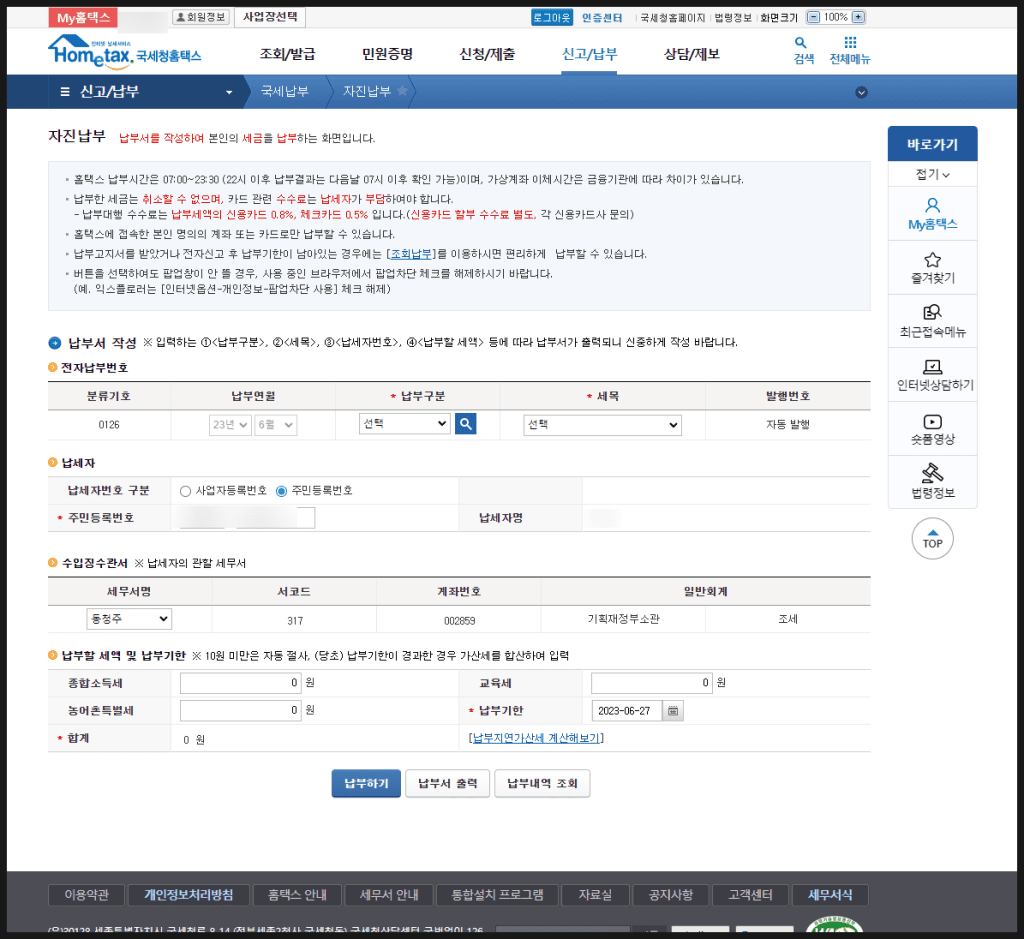Open 즐겨찾기 star in the sidebar
1024x939 pixels.
coord(932,267)
